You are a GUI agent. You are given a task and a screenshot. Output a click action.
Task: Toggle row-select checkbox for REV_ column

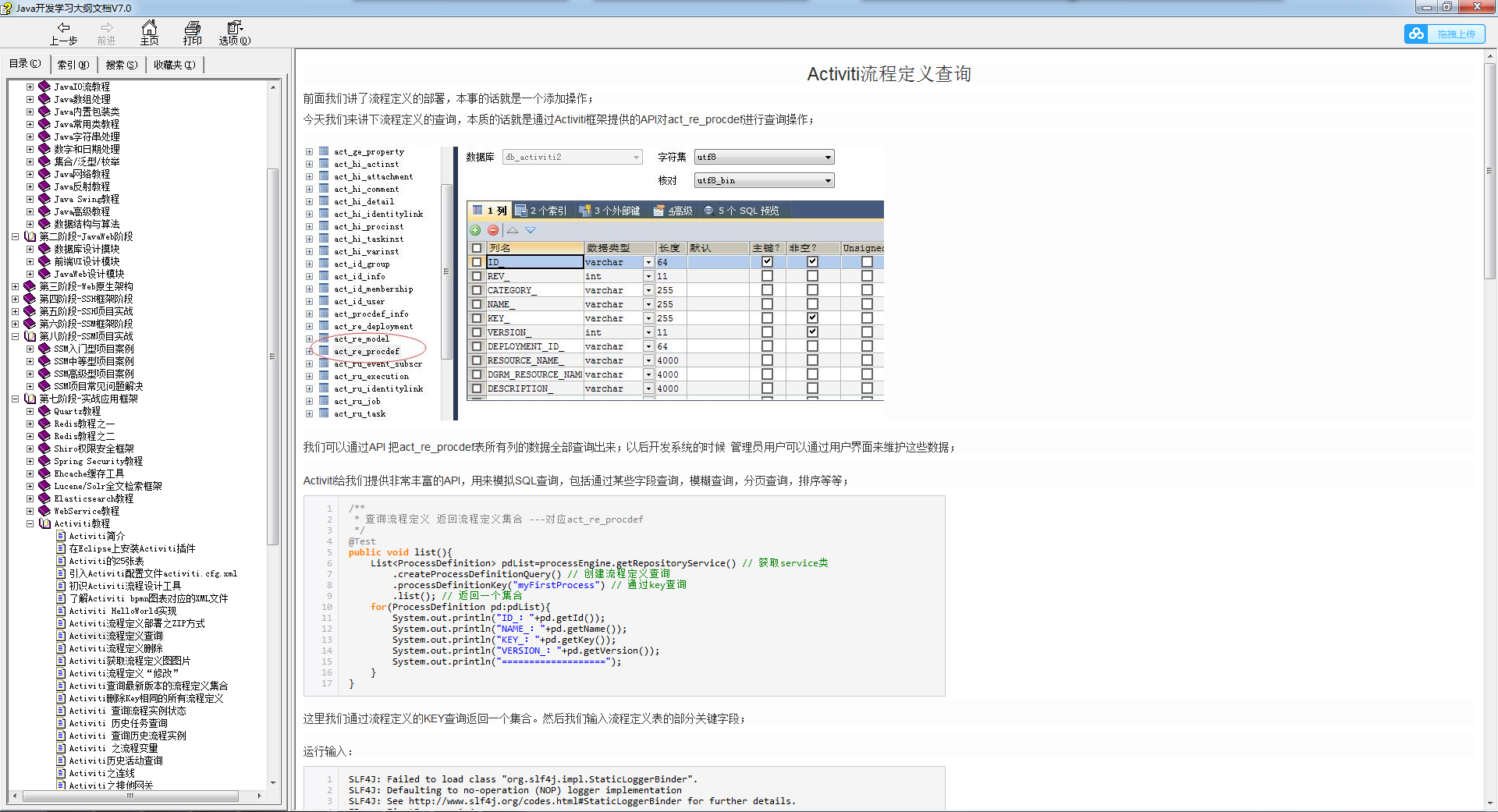click(476, 276)
